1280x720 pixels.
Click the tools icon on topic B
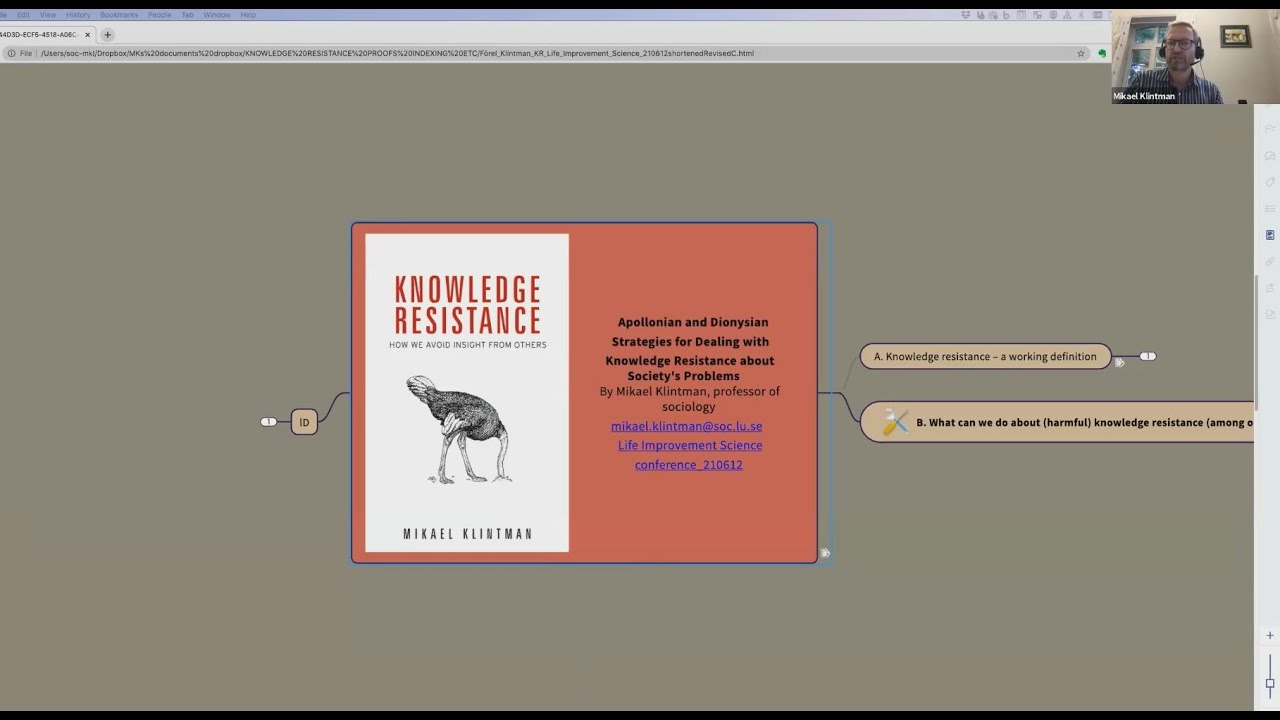click(895, 423)
